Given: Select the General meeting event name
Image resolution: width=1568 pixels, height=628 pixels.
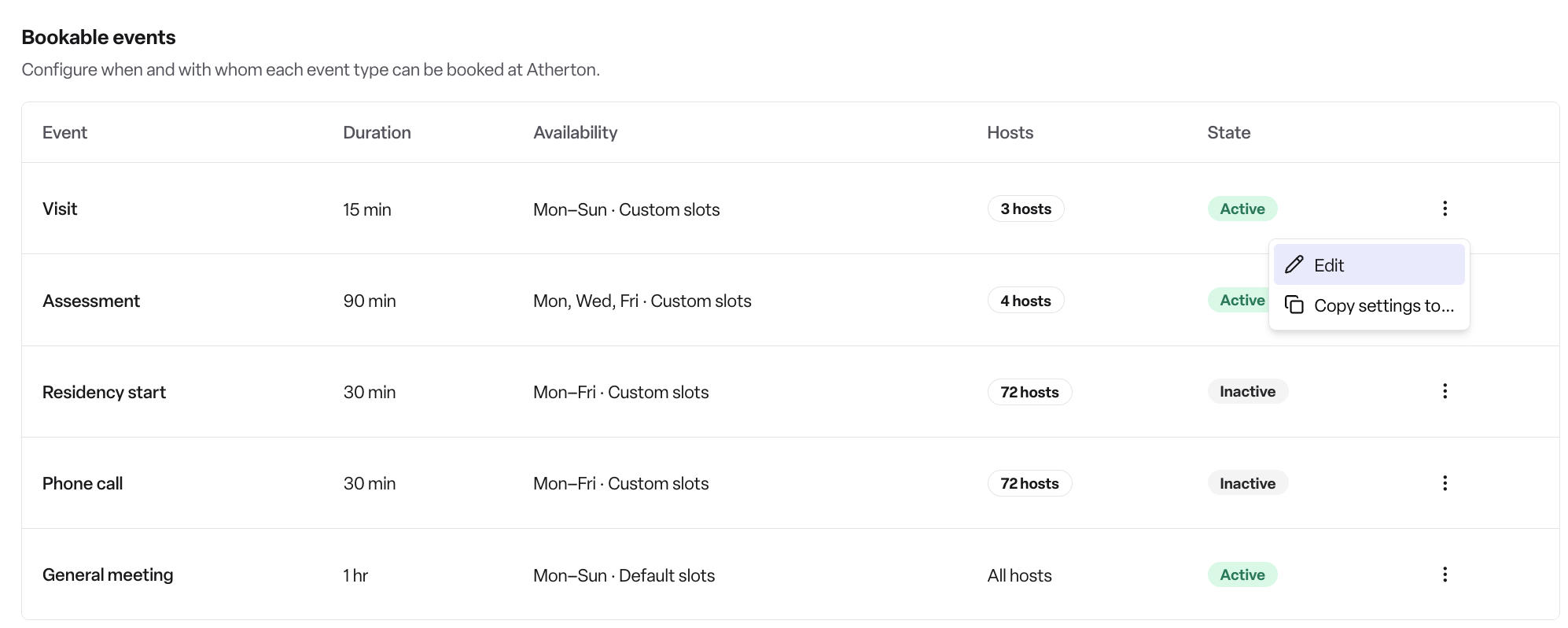Looking at the screenshot, I should coord(108,574).
